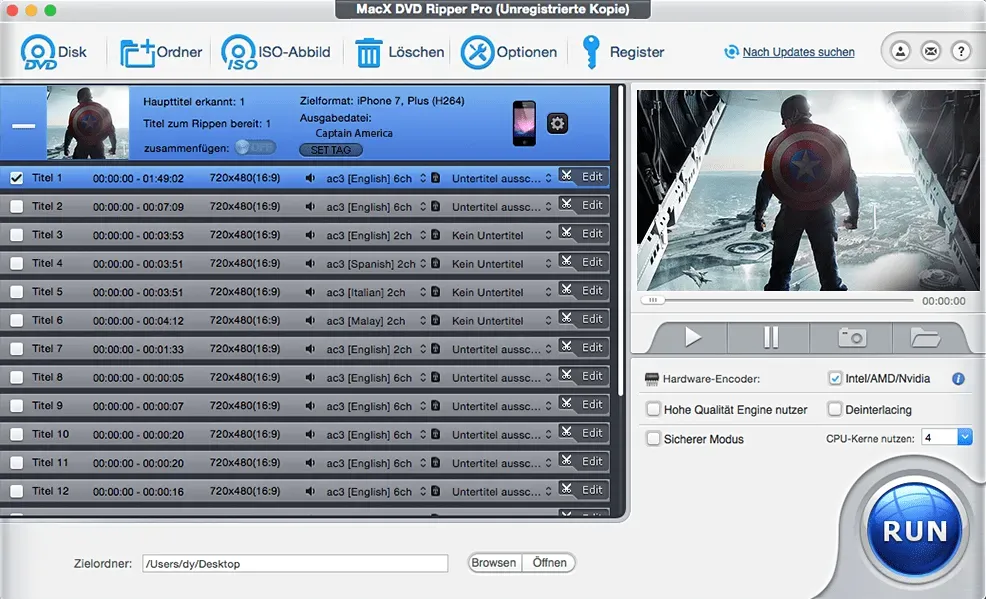Click duration 00:00:00 - 00:07:09
This screenshot has width=986, height=599.
tap(138, 207)
